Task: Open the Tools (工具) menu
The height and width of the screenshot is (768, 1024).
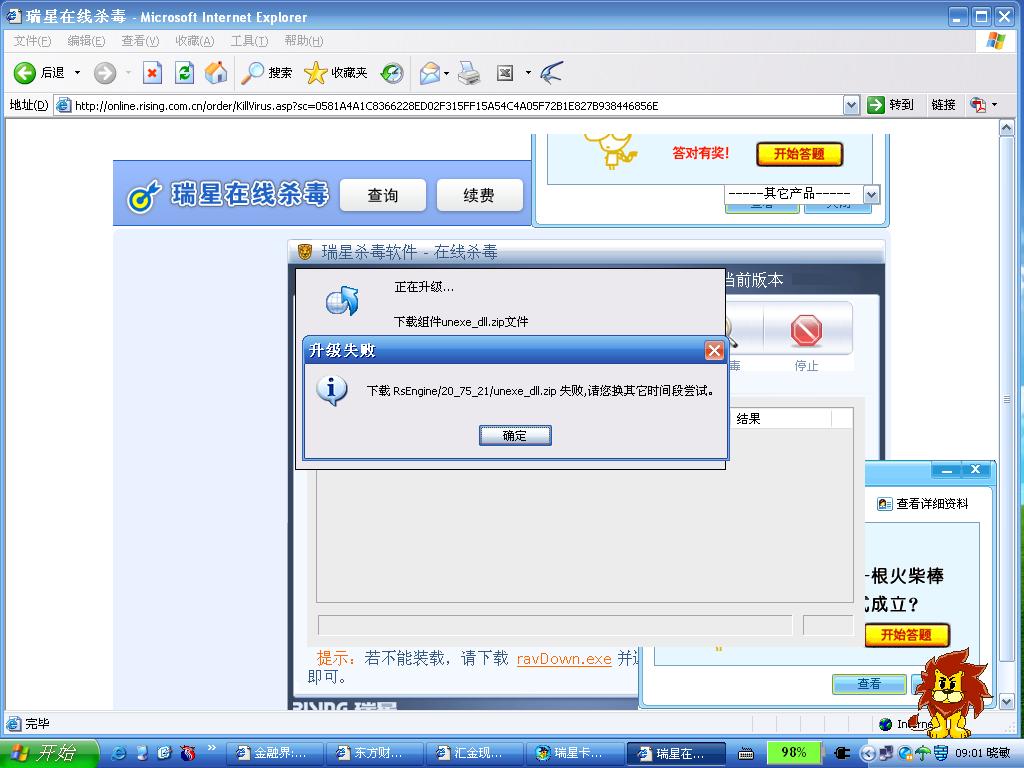Action: 249,40
